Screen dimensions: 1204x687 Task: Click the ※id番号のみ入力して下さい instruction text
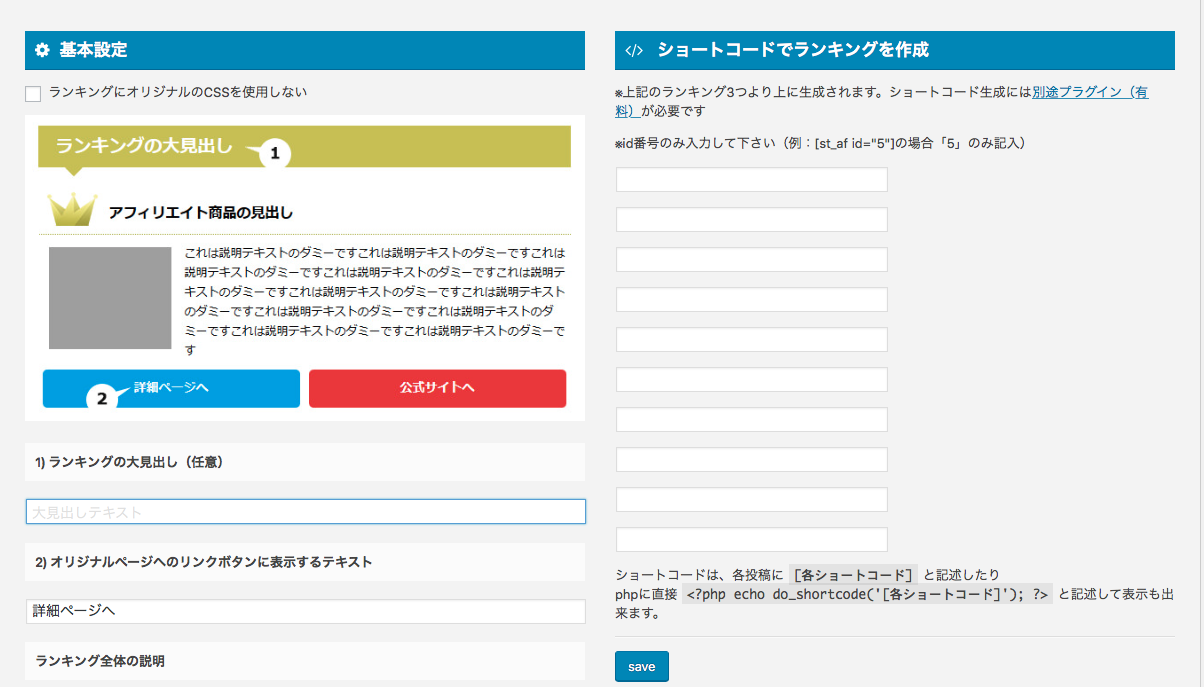821,143
